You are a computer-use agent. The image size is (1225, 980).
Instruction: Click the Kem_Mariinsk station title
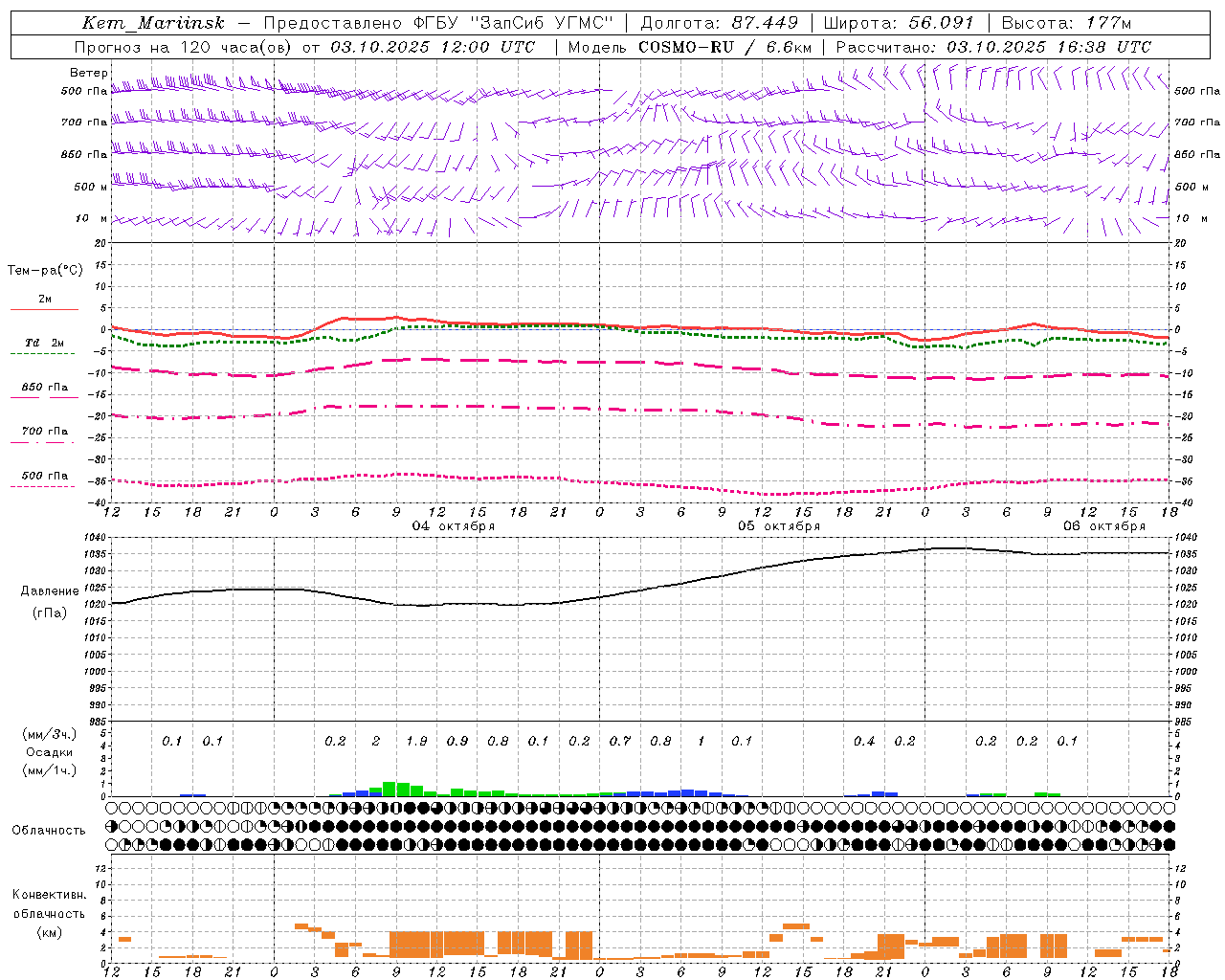point(153,23)
